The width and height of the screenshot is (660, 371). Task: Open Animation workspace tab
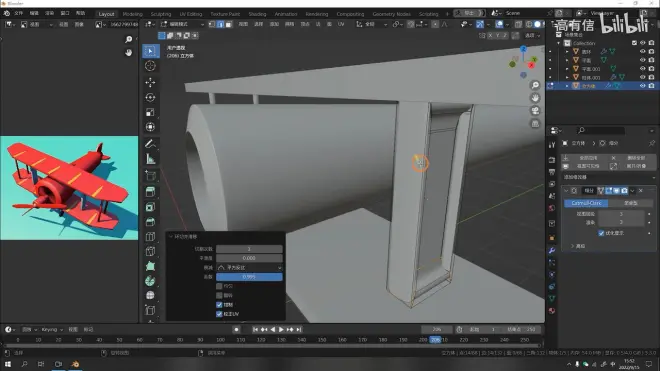click(286, 14)
